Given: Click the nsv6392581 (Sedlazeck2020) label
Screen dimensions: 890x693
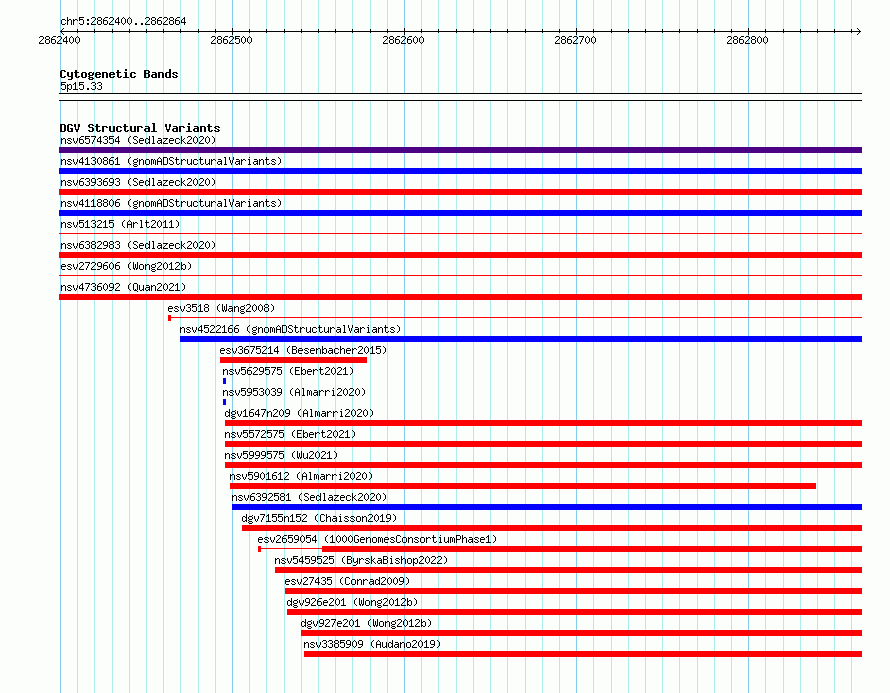Looking at the screenshot, I should (309, 497).
